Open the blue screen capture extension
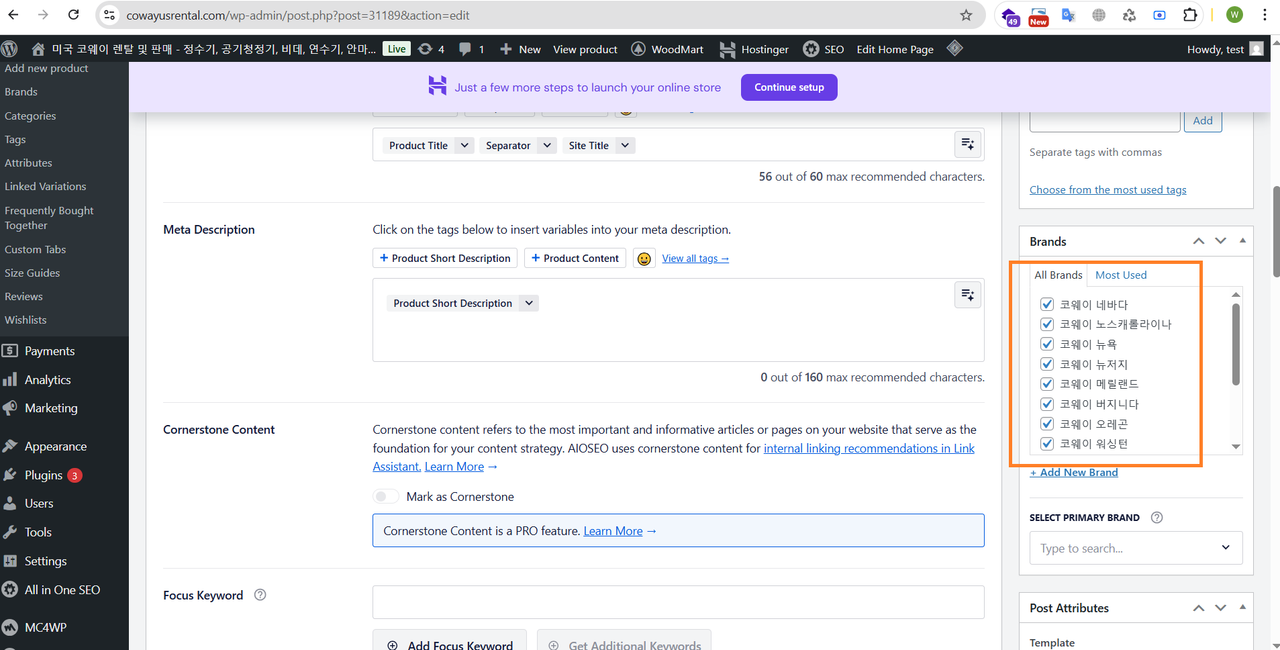The height and width of the screenshot is (650, 1280). click(x=1159, y=15)
